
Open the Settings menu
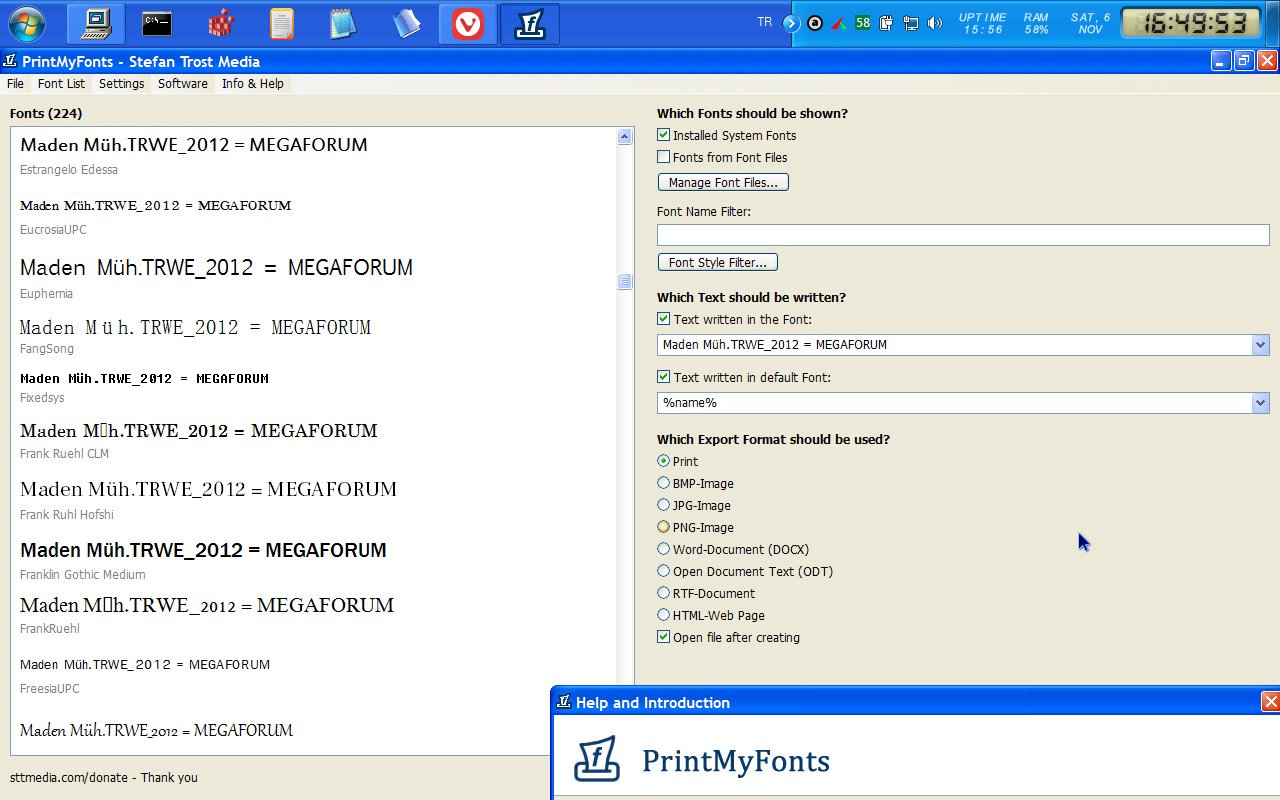click(x=122, y=84)
